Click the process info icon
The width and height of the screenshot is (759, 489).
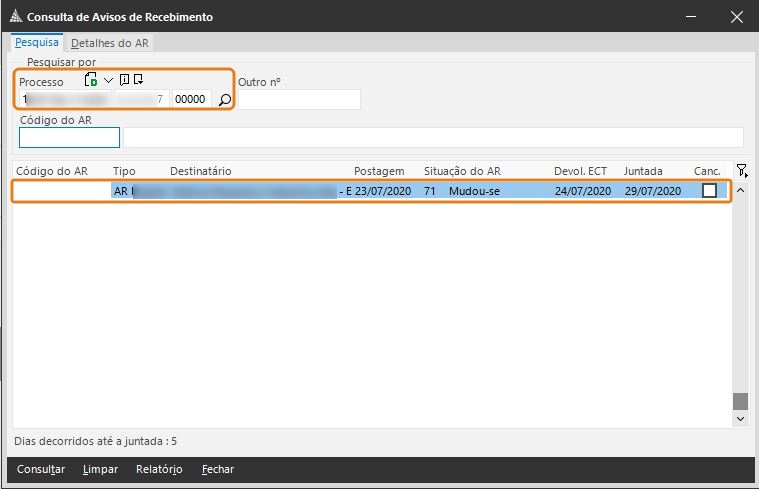tap(124, 80)
